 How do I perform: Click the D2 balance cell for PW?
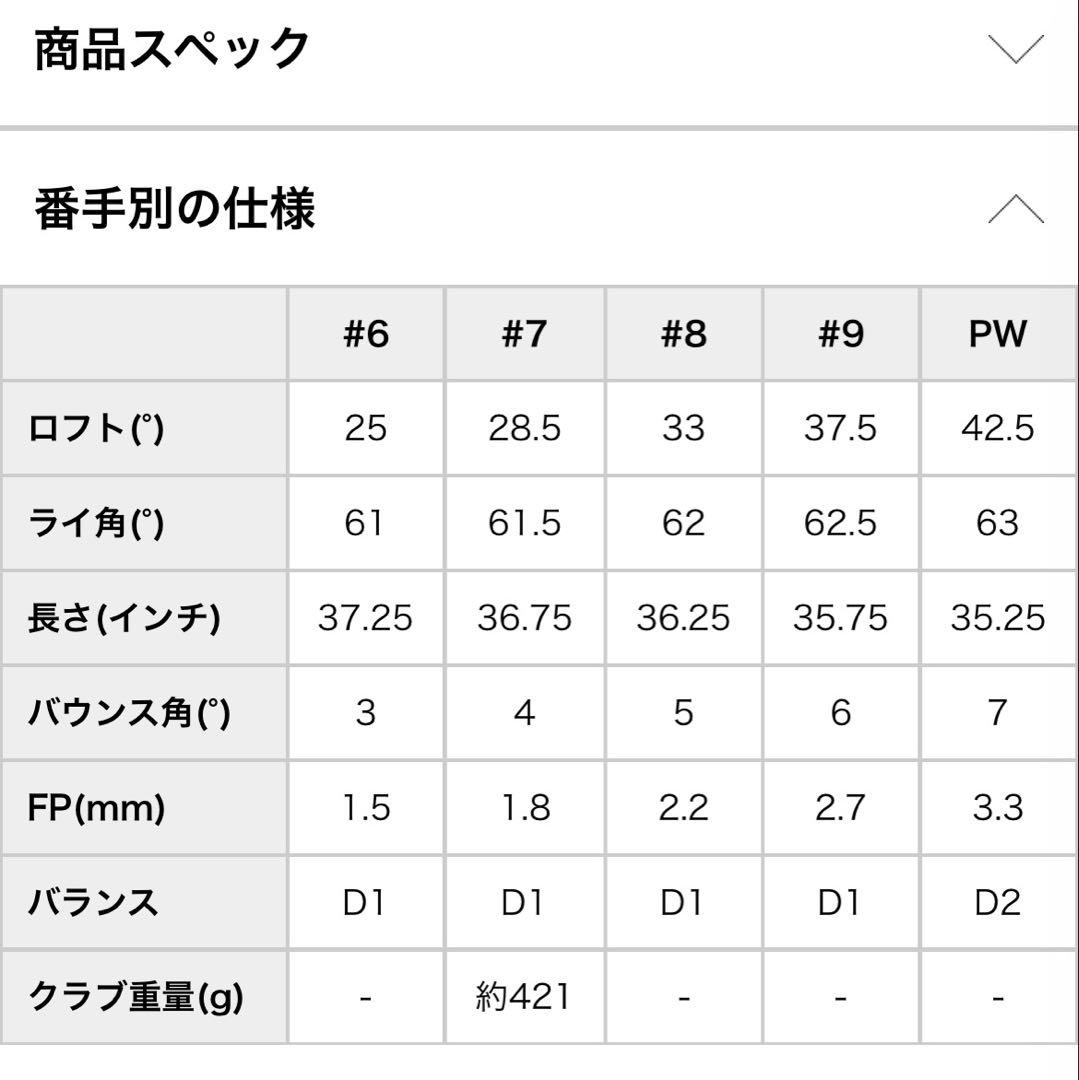[x=997, y=903]
